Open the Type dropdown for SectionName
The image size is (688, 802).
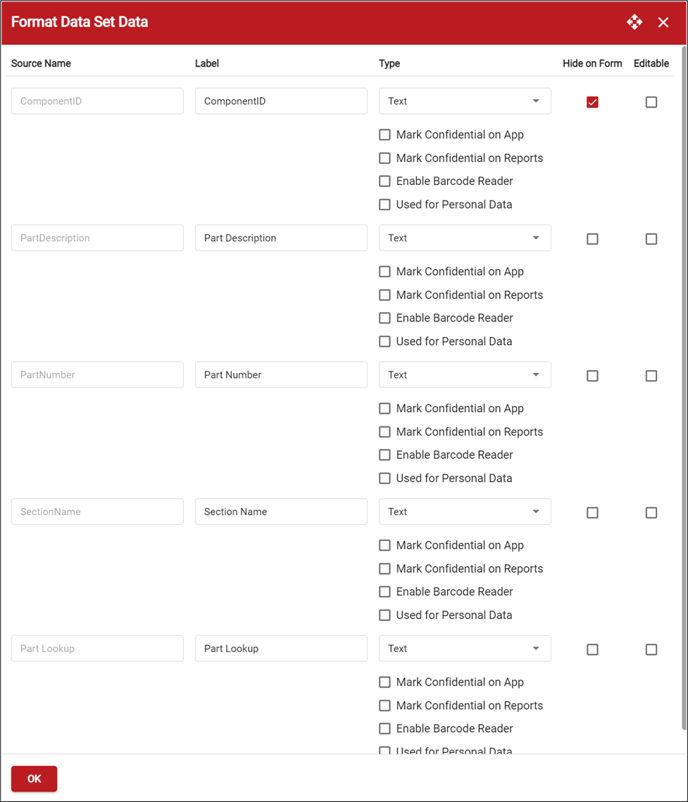coord(465,511)
